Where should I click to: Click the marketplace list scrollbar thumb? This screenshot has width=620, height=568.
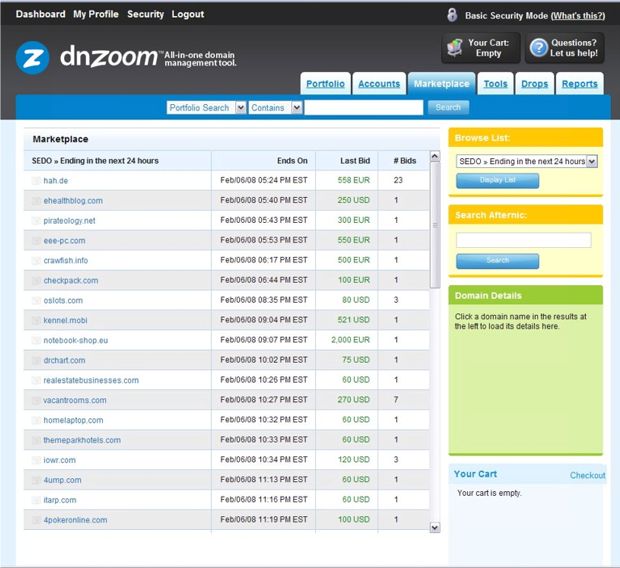[x=435, y=225]
